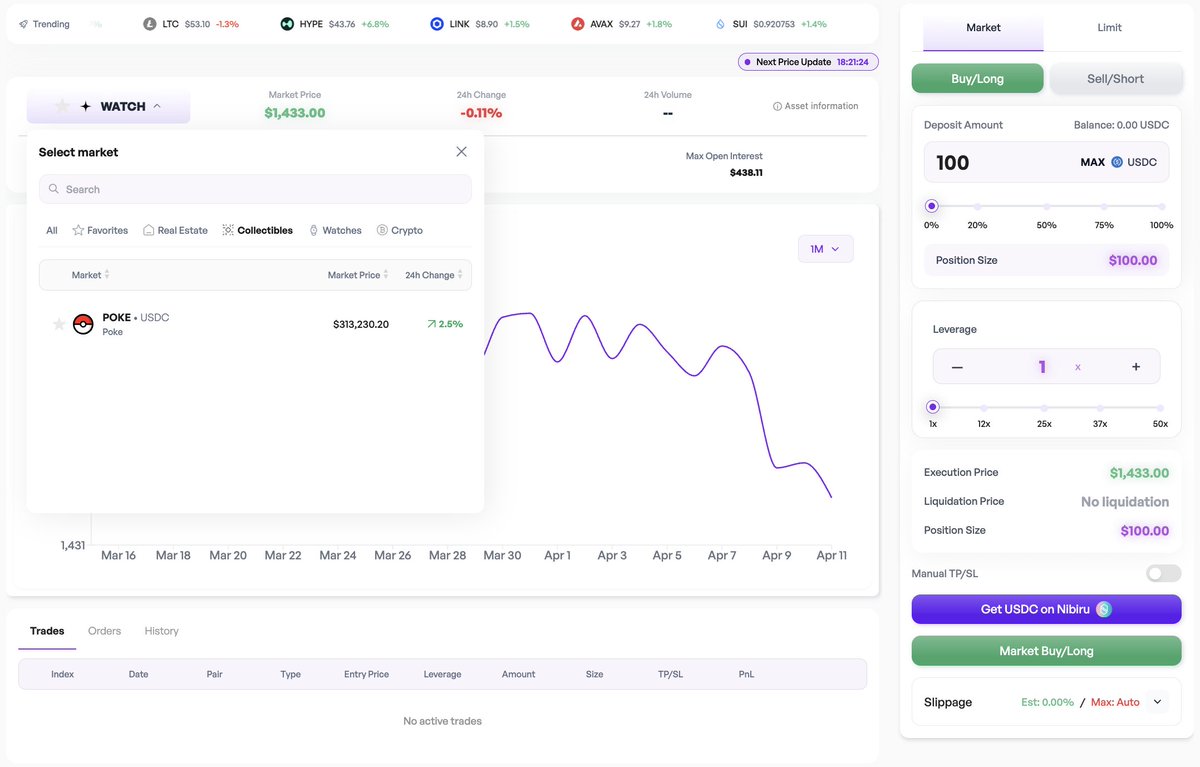
Task: Click the leverage value field showing 1
Action: pyautogui.click(x=1042, y=367)
